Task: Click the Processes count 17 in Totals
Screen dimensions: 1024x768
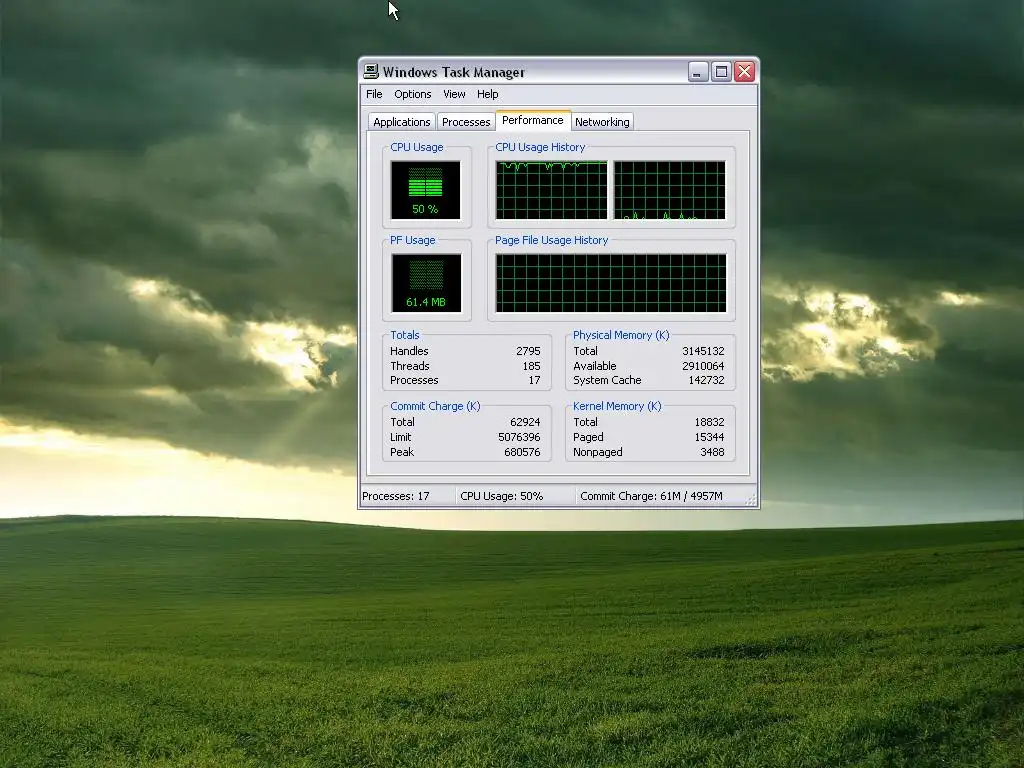Action: point(535,380)
